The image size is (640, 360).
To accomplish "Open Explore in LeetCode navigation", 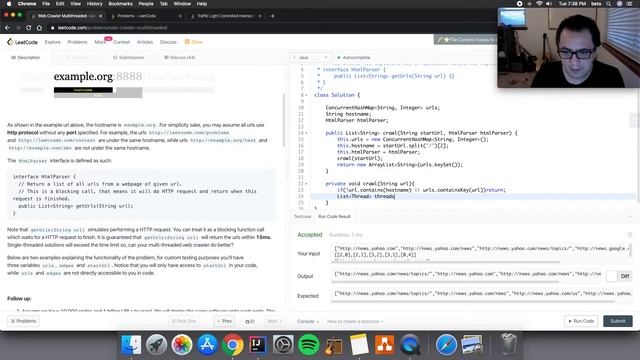I will pos(53,42).
